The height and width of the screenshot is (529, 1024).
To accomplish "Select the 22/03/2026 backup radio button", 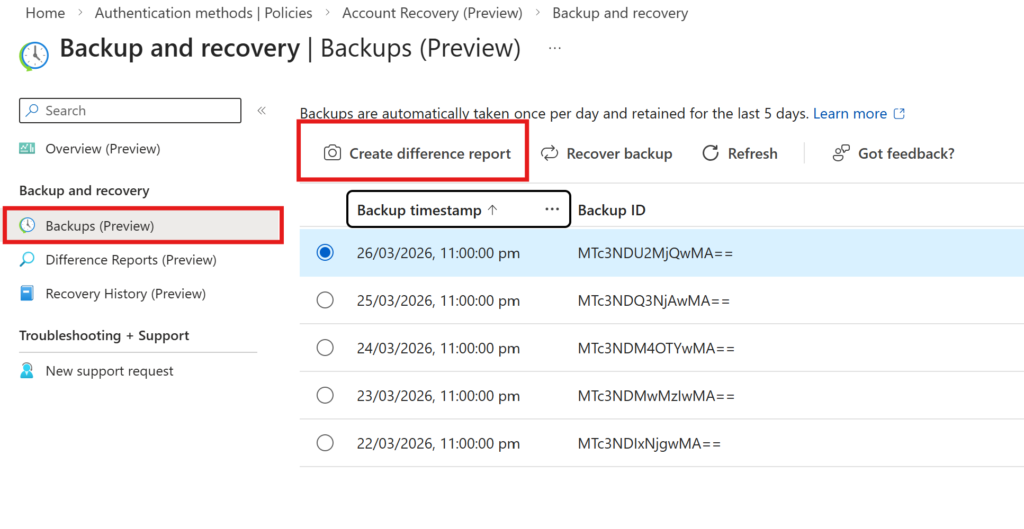I will 324,443.
